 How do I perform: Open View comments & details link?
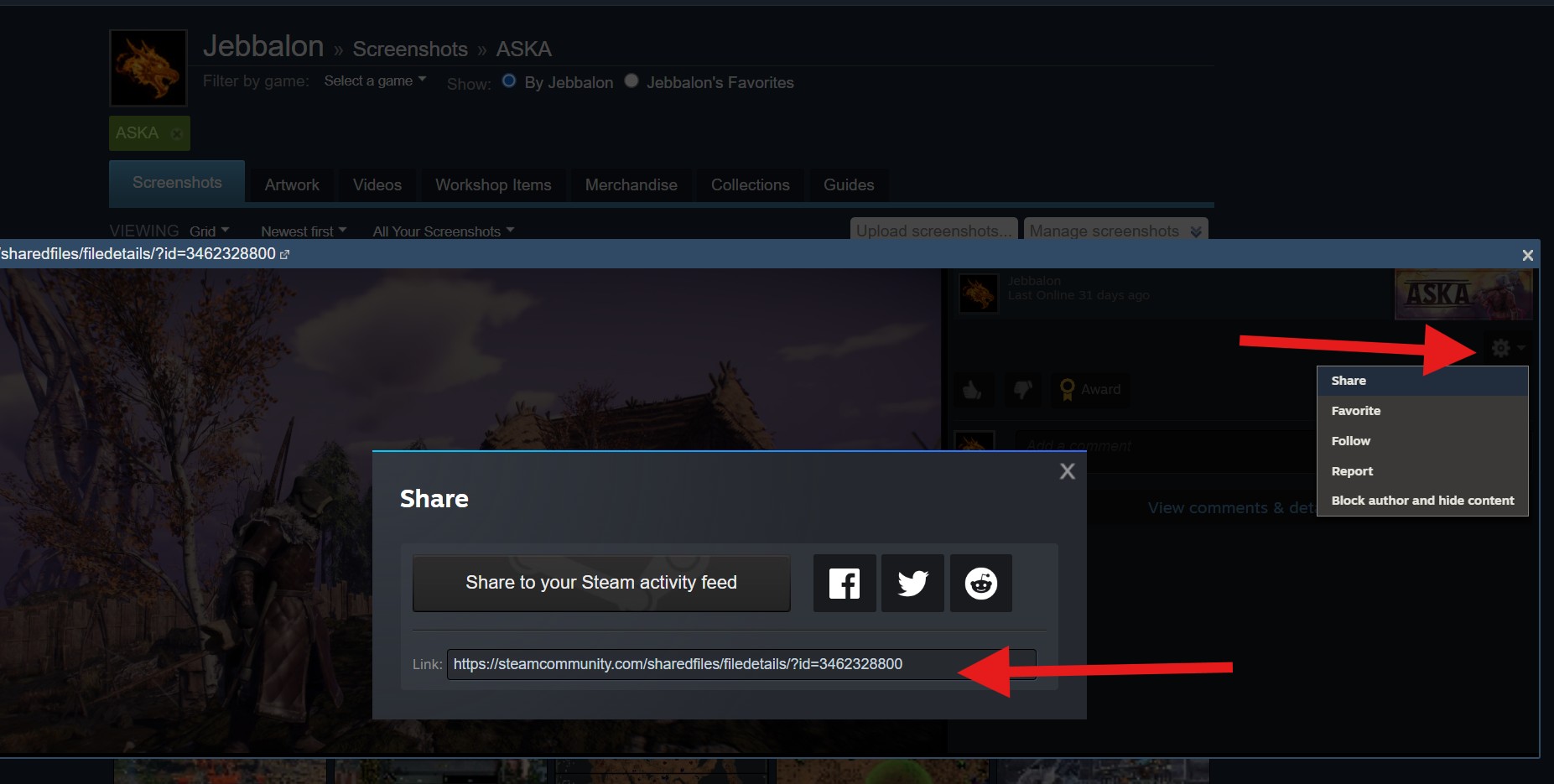1231,508
